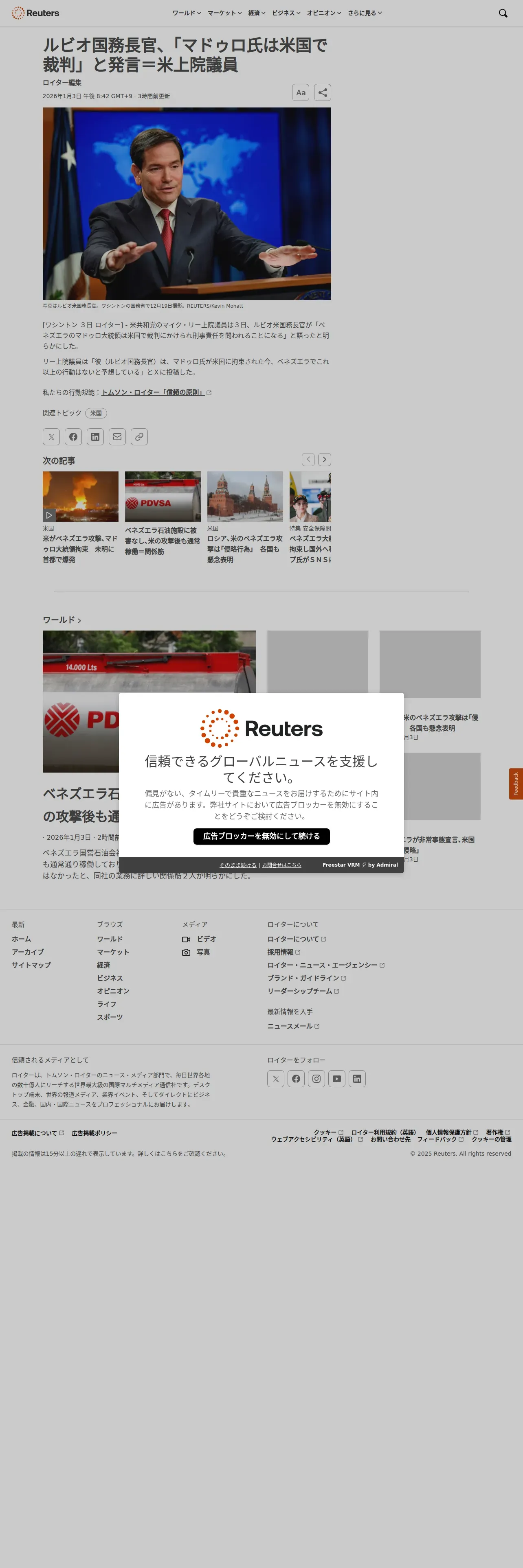Viewport: 523px width, 1568px height.
Task: Open the share icon next to Aa
Action: coord(323,92)
